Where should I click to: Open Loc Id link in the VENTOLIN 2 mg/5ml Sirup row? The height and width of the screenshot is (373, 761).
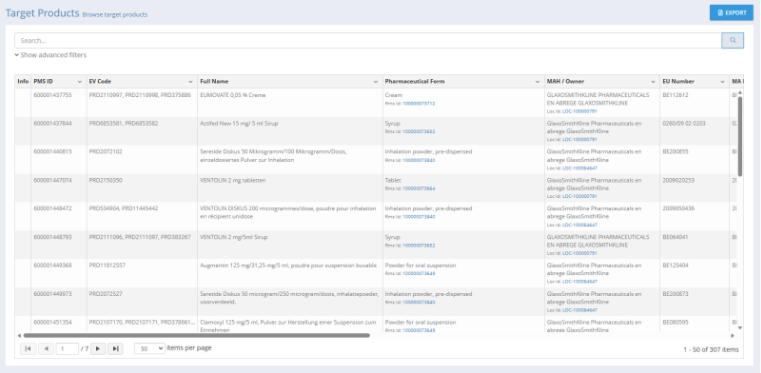[579, 253]
